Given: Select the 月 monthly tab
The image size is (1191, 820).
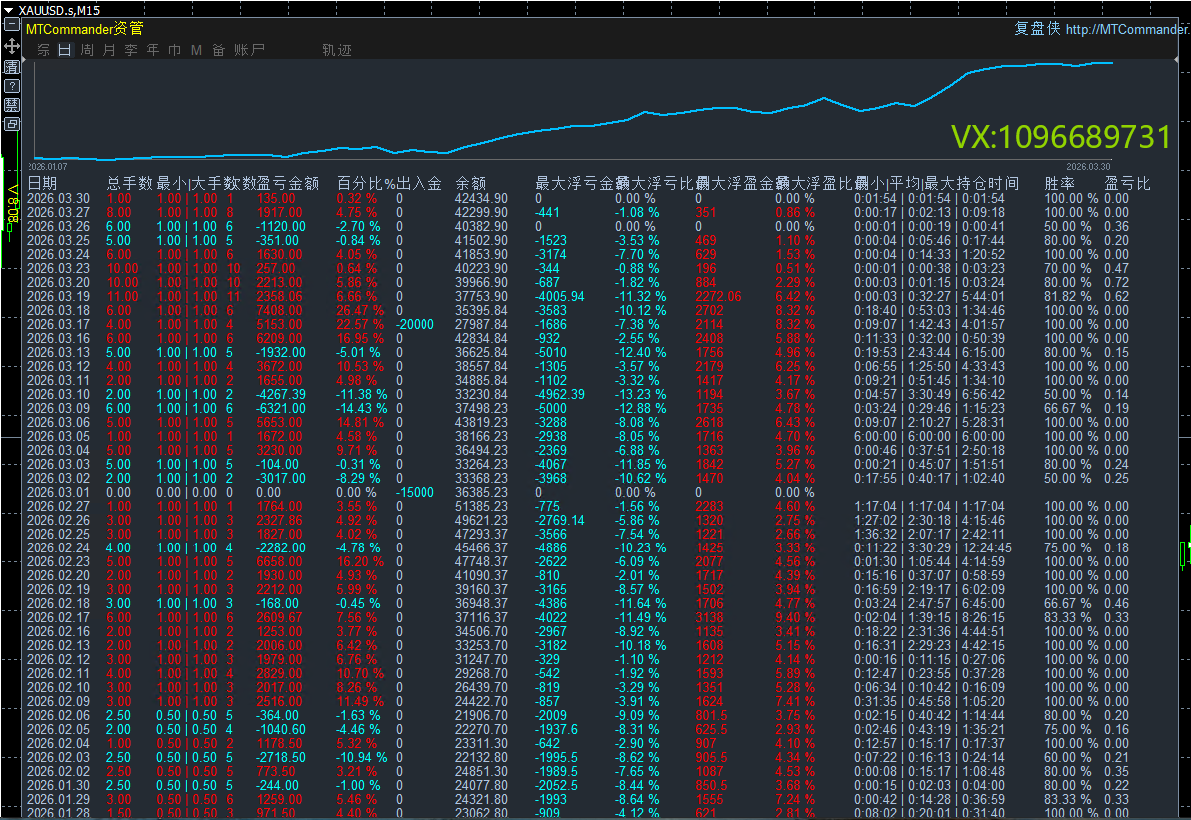Looking at the screenshot, I should point(109,50).
